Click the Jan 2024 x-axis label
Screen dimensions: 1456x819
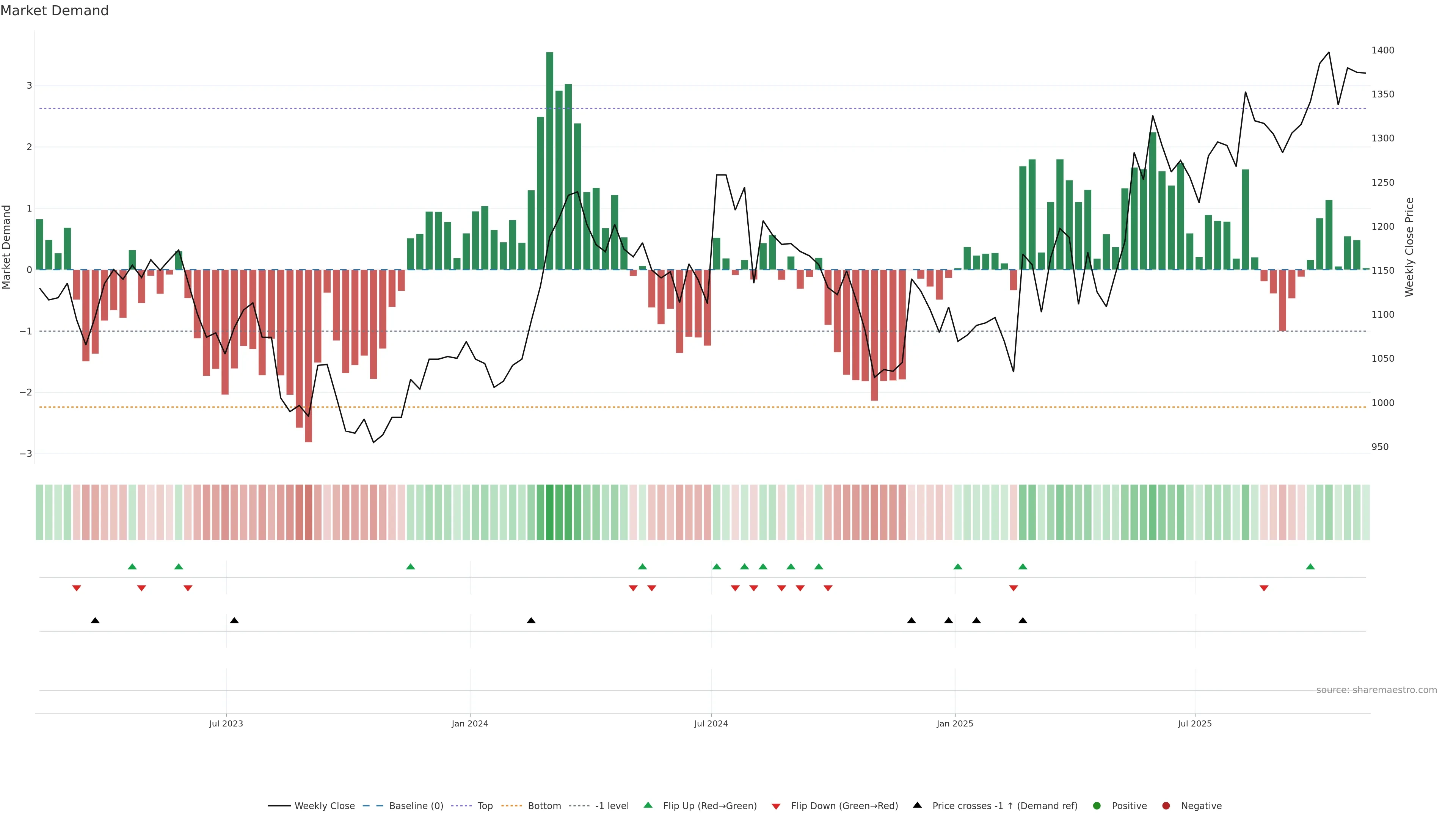[470, 723]
